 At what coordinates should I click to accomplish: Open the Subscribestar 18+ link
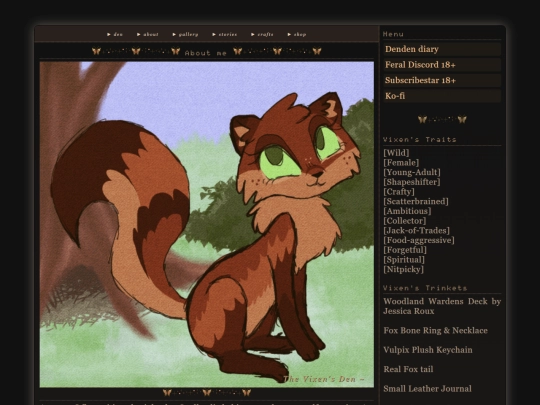(442, 80)
